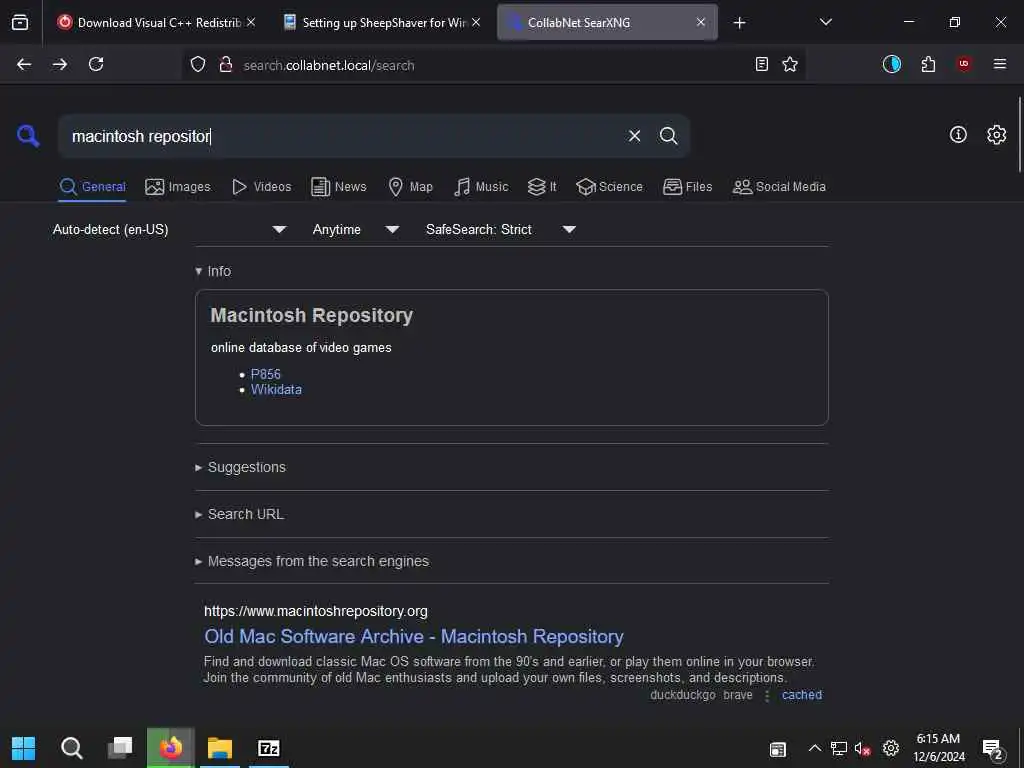The image size is (1024, 768).
Task: Select the It search category
Action: coord(542,187)
